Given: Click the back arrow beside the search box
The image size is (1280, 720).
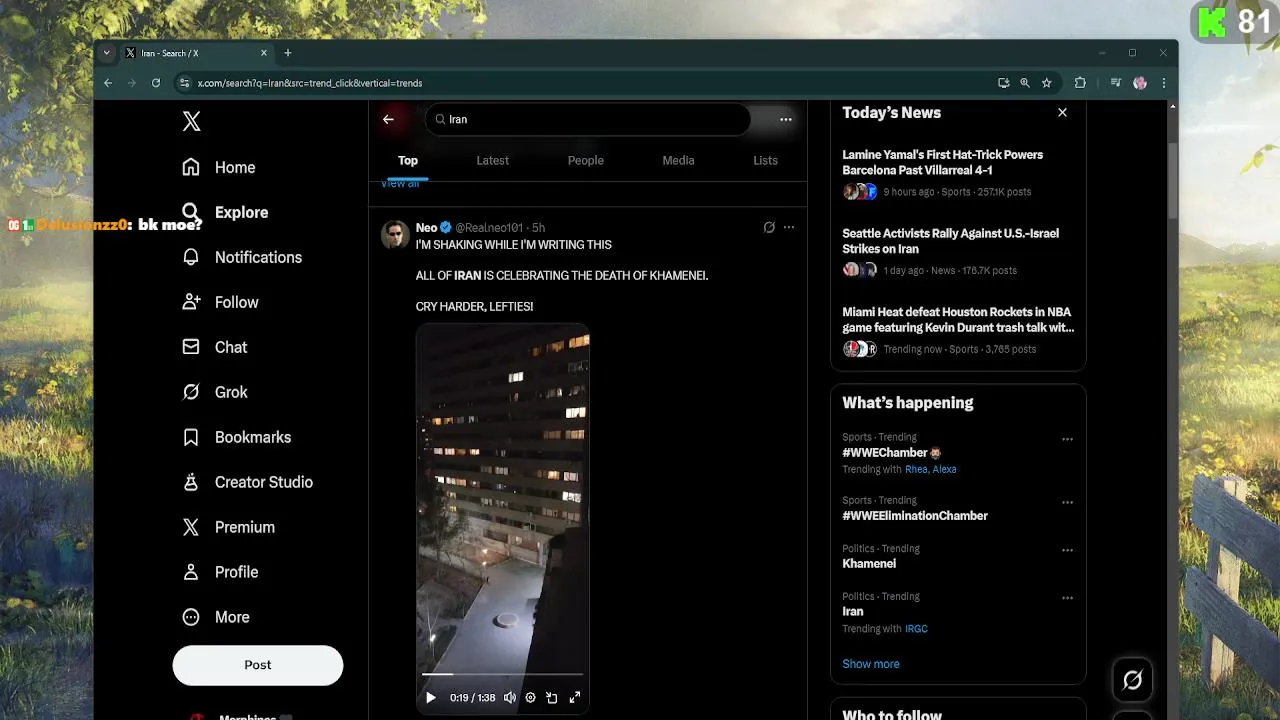Looking at the screenshot, I should (388, 119).
